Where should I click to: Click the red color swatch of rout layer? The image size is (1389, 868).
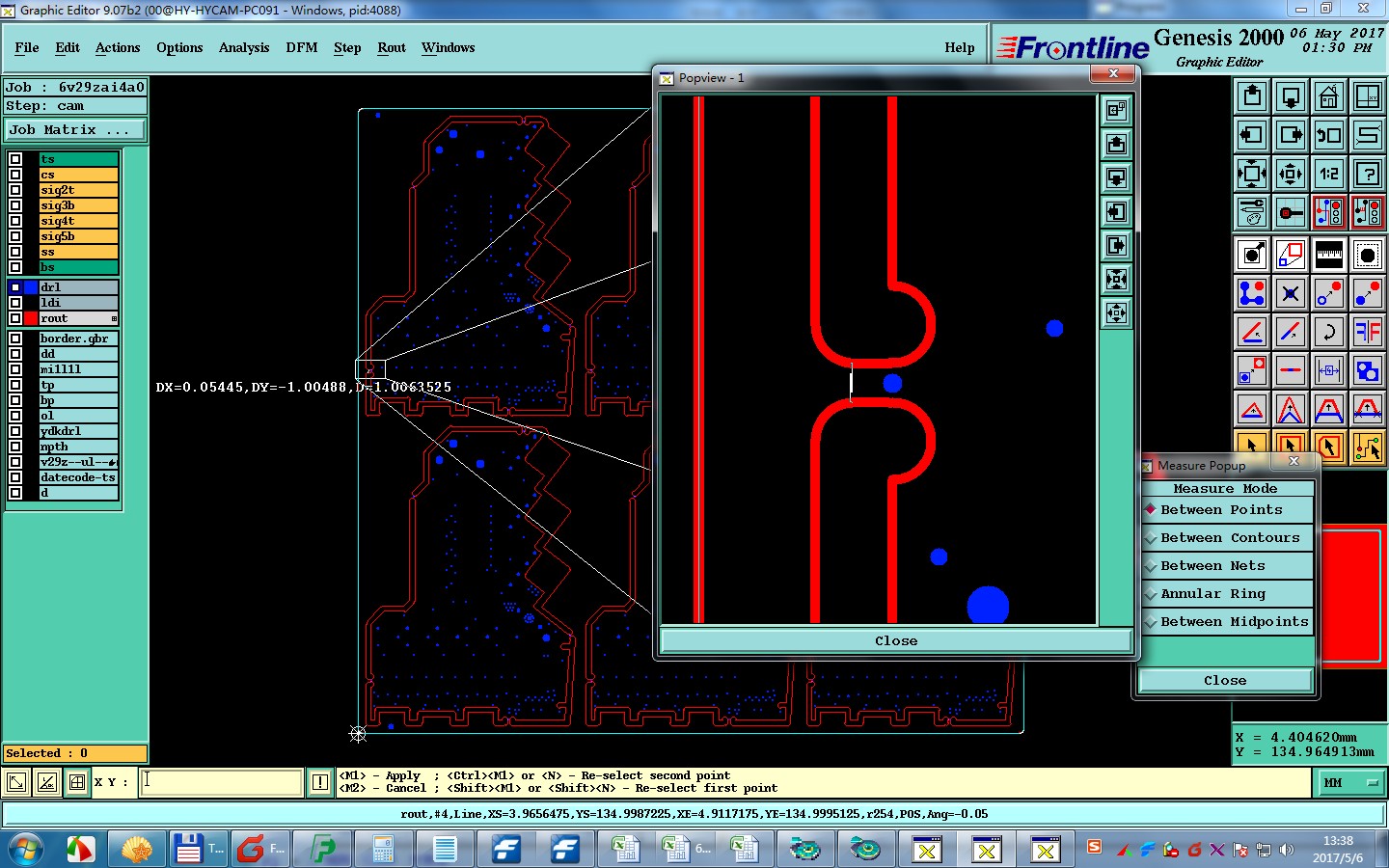(x=30, y=318)
